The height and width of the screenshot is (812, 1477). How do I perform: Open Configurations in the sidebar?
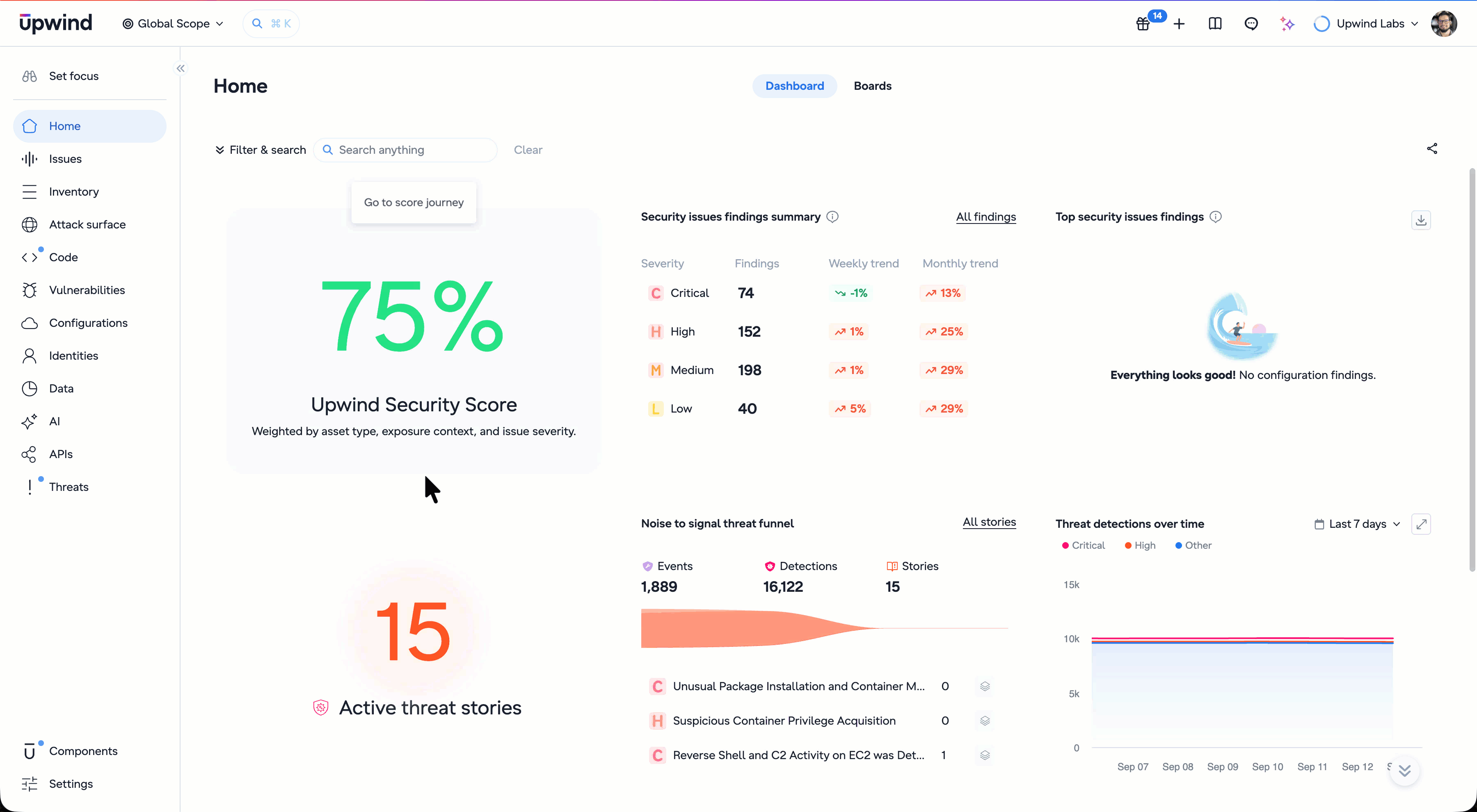coord(90,323)
